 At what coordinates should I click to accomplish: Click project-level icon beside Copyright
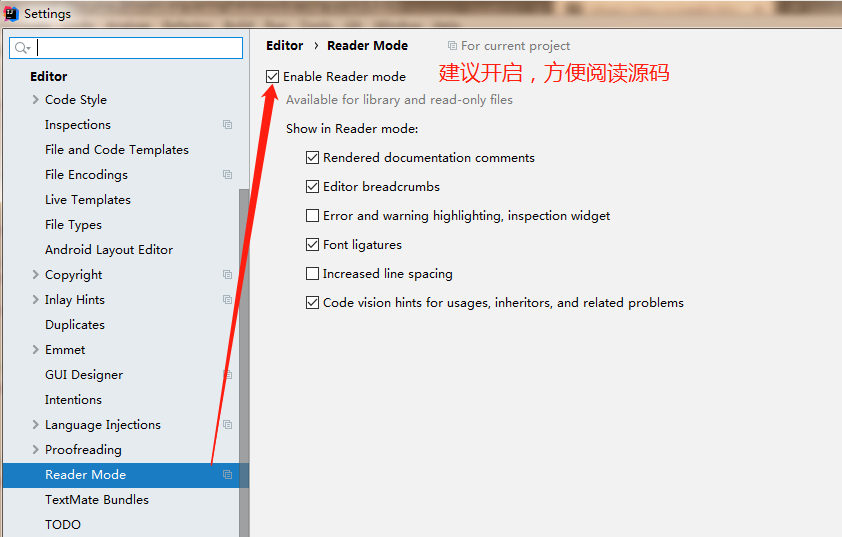(x=228, y=274)
